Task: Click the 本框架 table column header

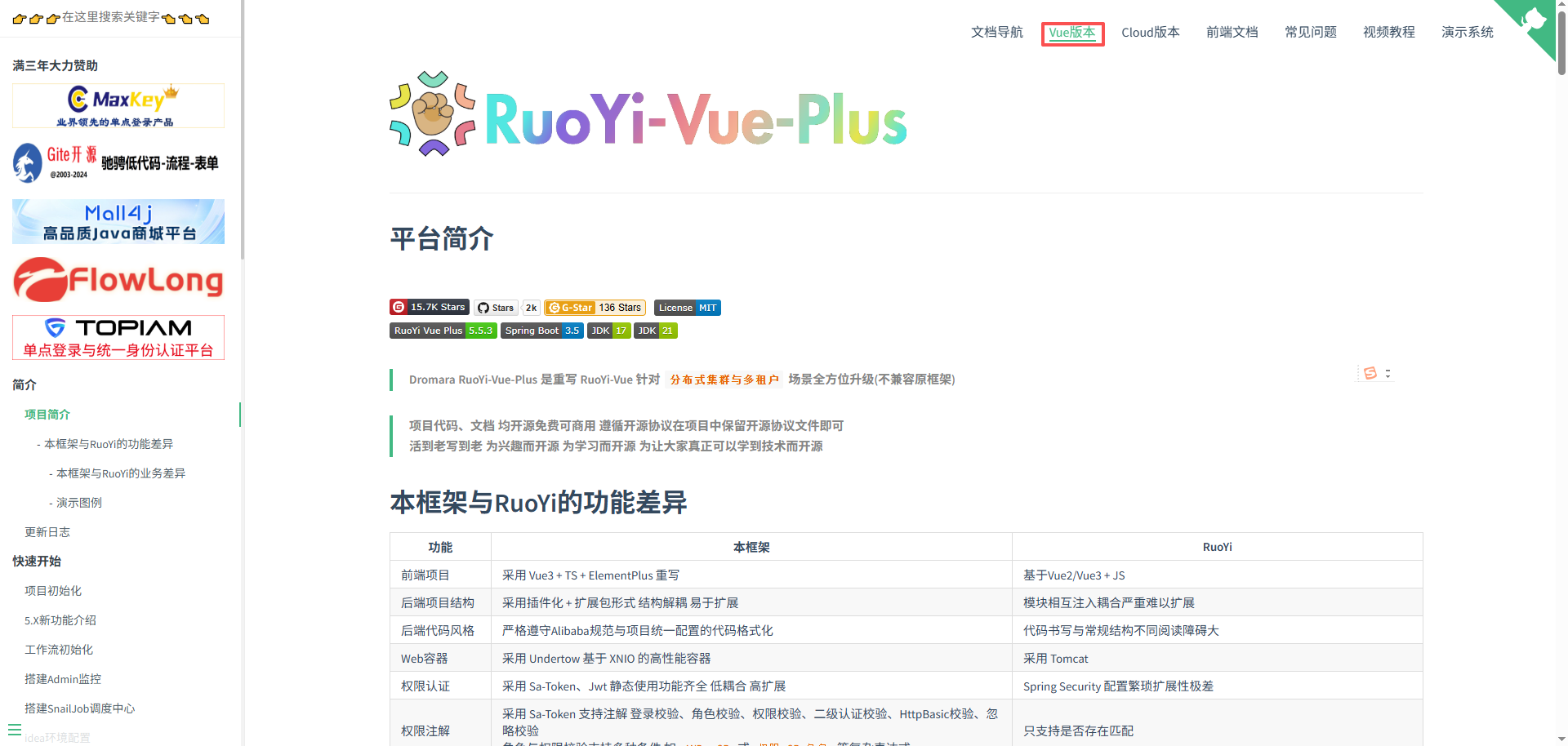Action: point(751,547)
